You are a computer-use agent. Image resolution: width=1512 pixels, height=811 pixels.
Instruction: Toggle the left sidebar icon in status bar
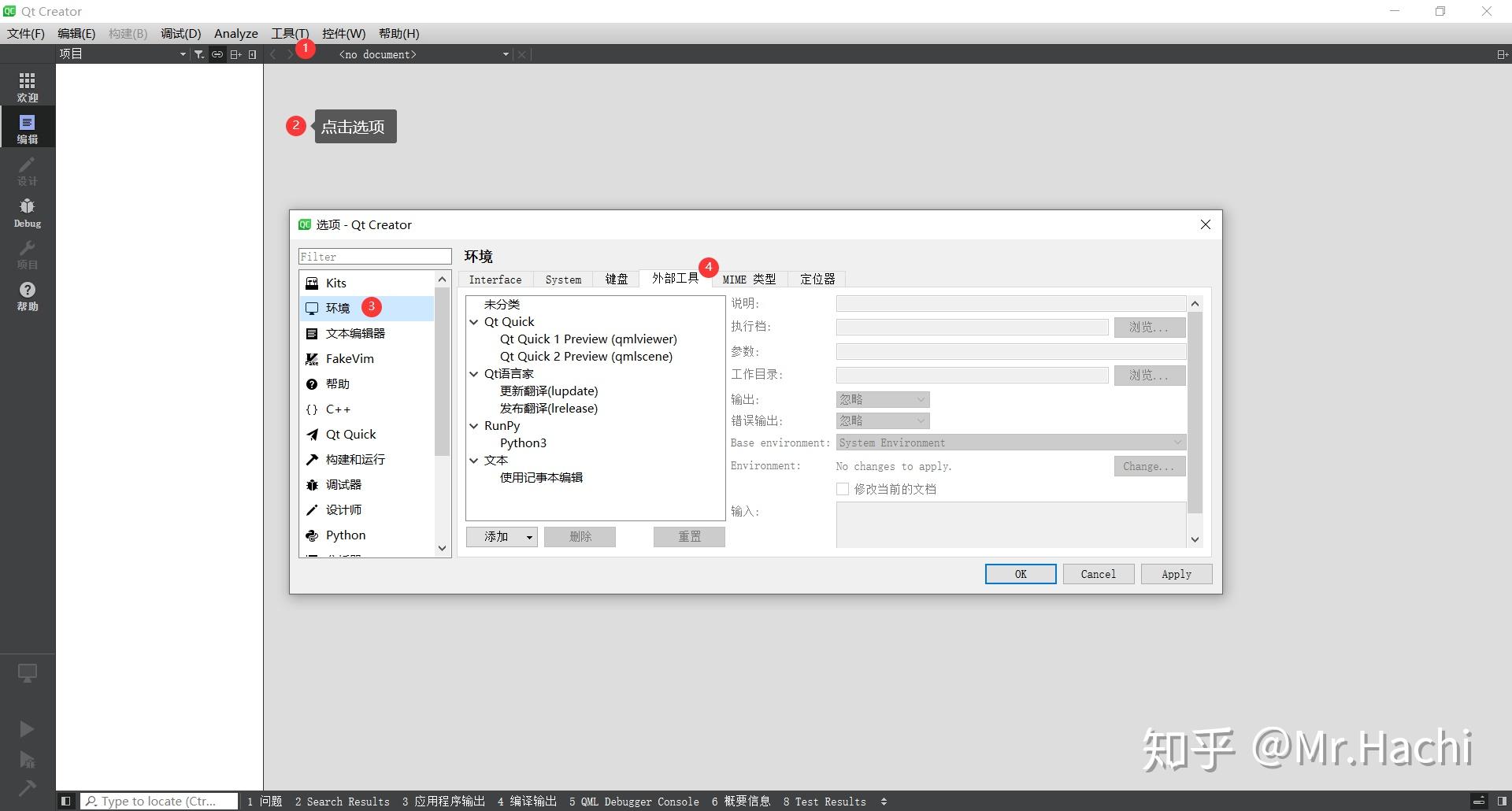click(66, 802)
